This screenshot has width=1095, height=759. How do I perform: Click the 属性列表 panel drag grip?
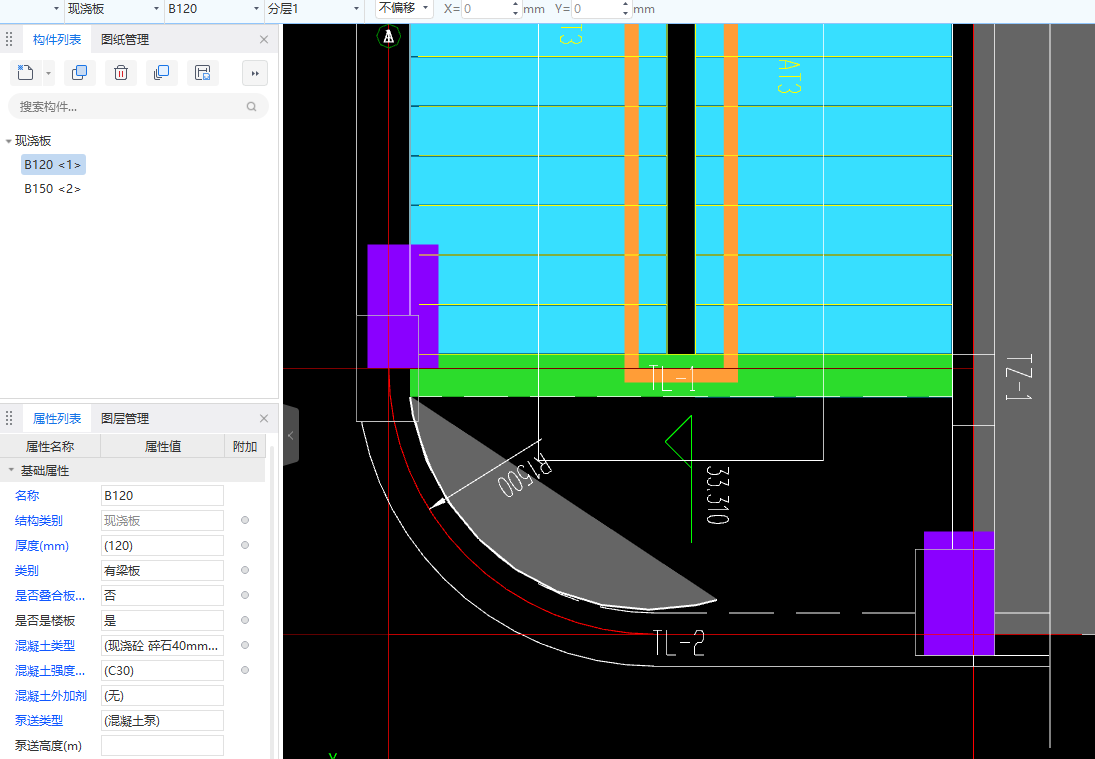click(9, 418)
